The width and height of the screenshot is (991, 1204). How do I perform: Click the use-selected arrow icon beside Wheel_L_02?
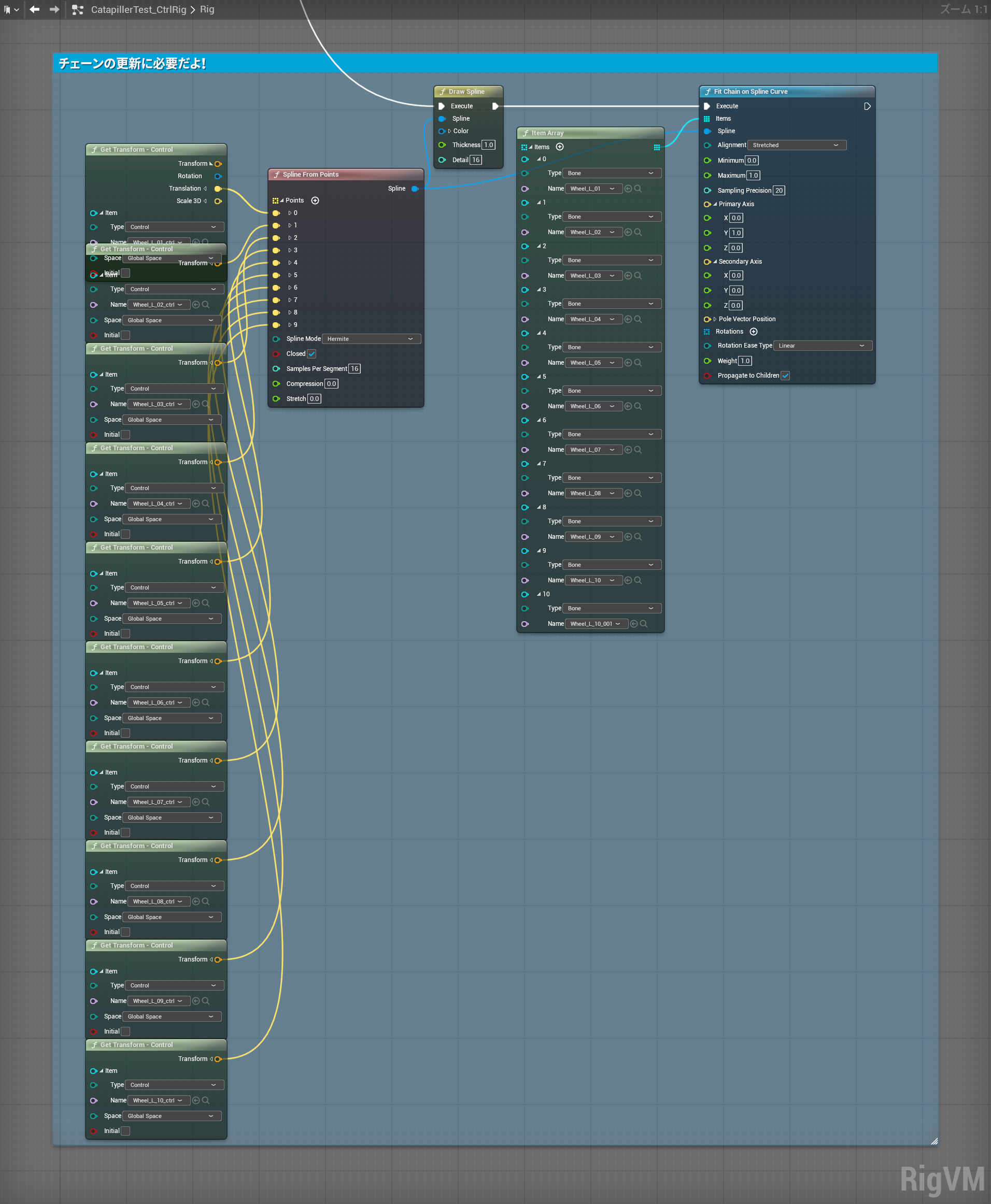[x=628, y=232]
